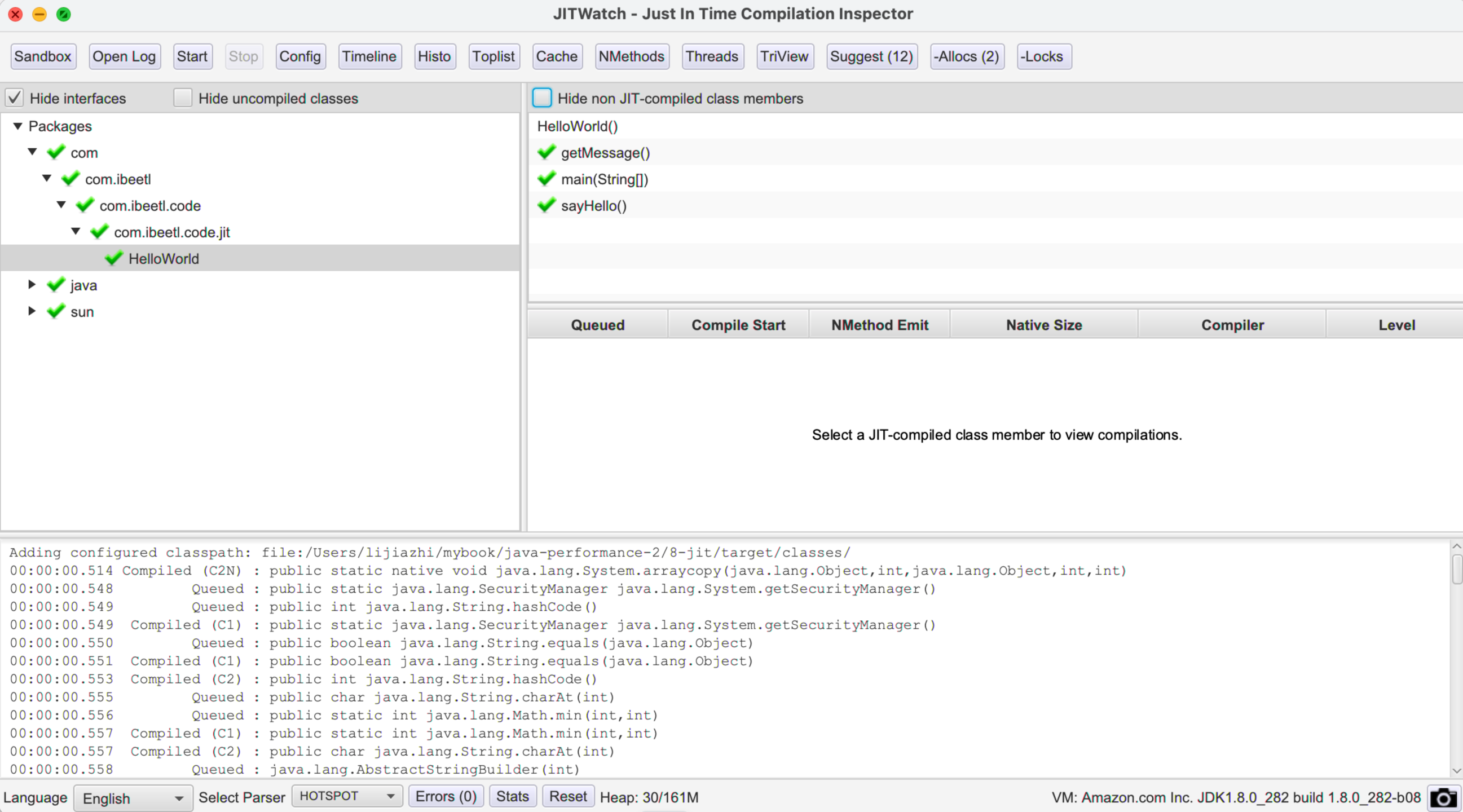Click green checkmark beside com package
This screenshot has height=812, width=1463.
(56, 152)
